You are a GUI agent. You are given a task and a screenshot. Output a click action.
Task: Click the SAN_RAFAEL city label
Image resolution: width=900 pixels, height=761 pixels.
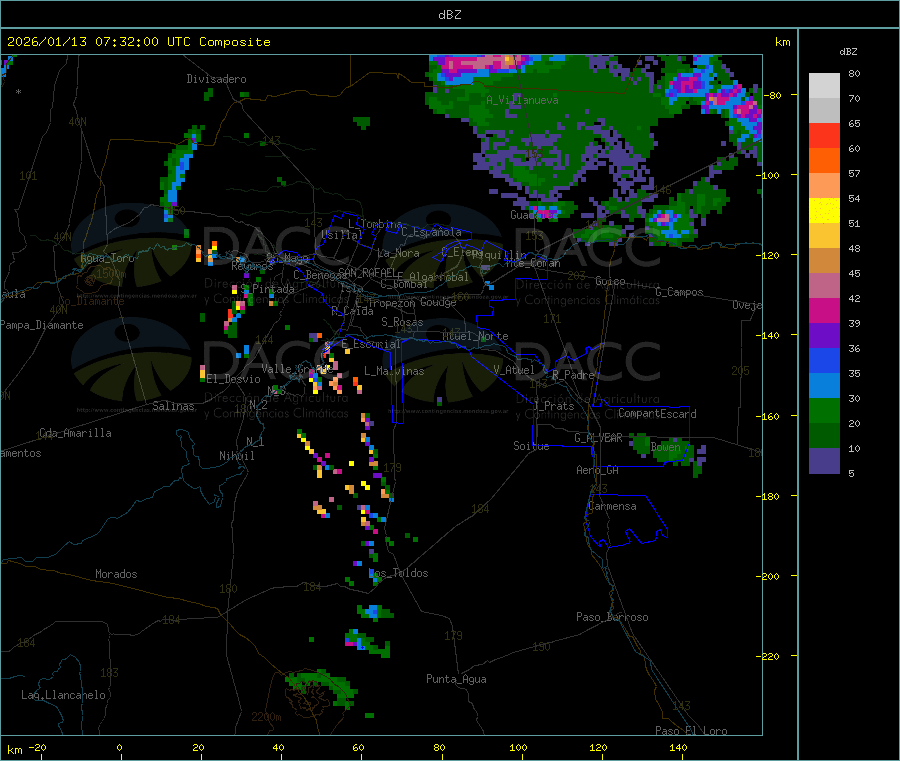pos(367,272)
